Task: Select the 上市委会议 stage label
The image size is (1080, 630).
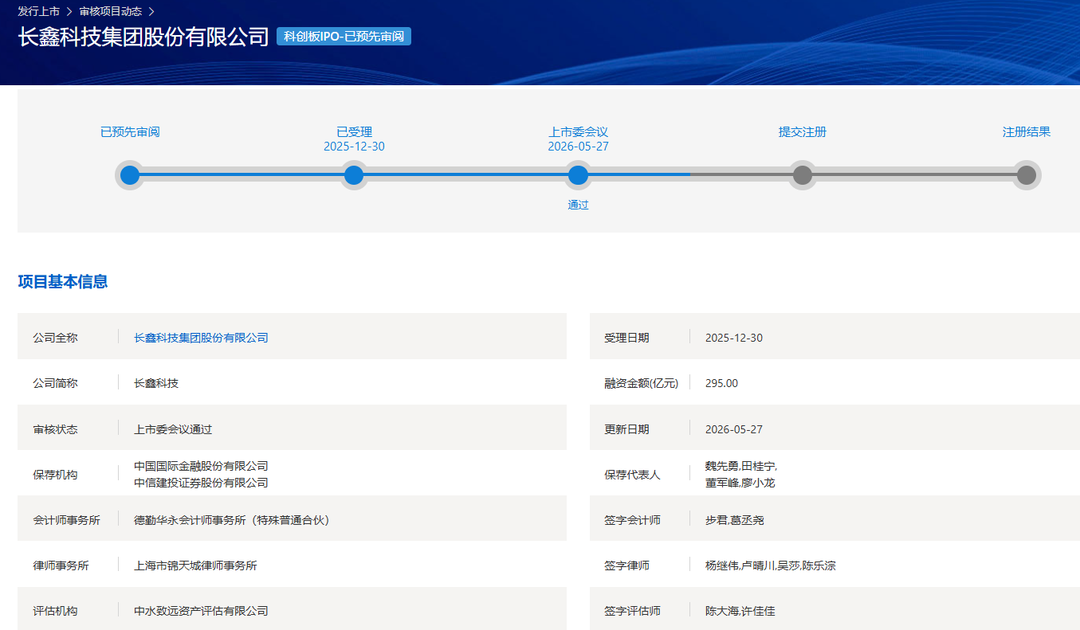Action: (578, 132)
